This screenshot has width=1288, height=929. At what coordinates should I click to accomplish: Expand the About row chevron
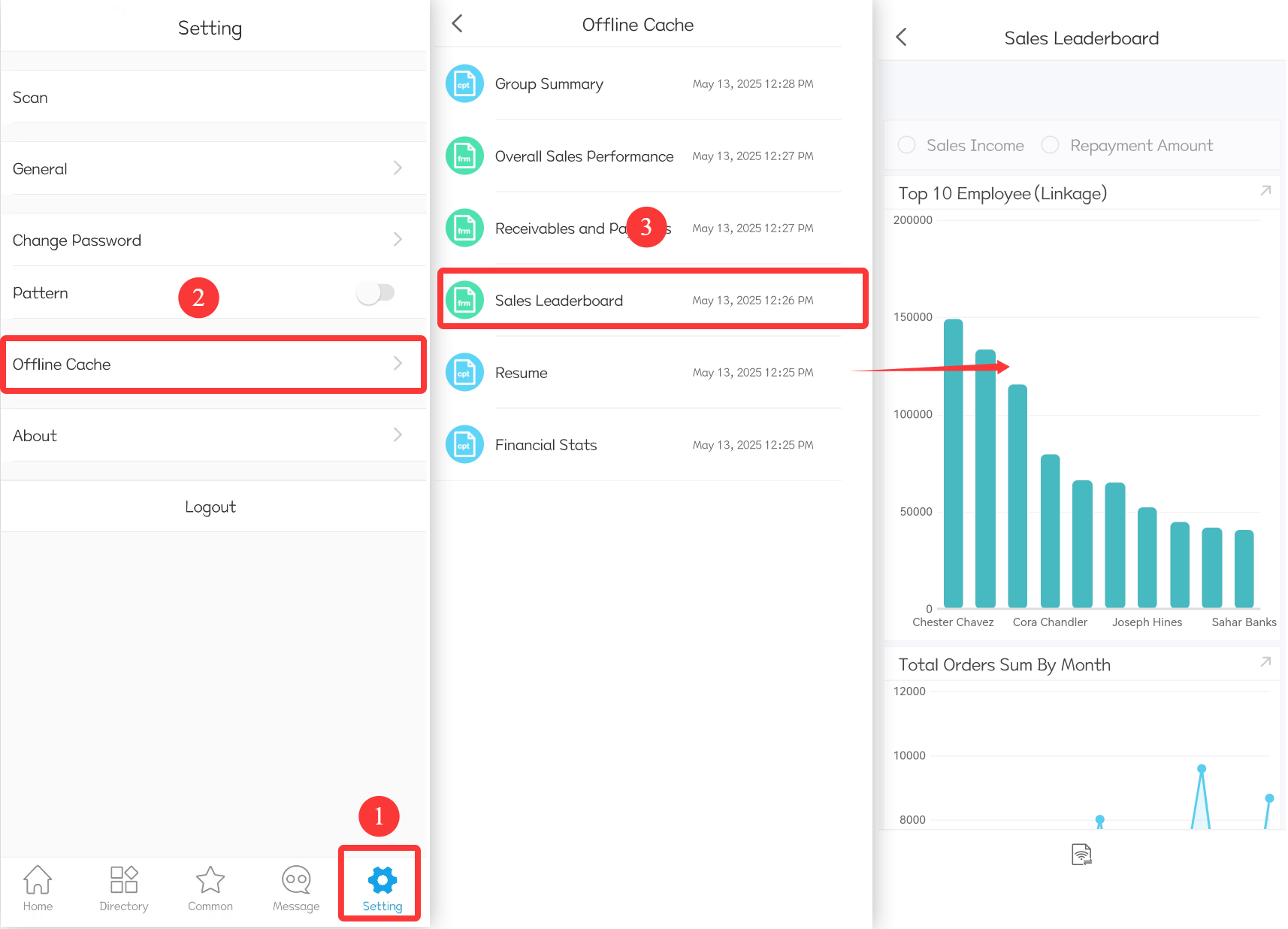coord(398,434)
